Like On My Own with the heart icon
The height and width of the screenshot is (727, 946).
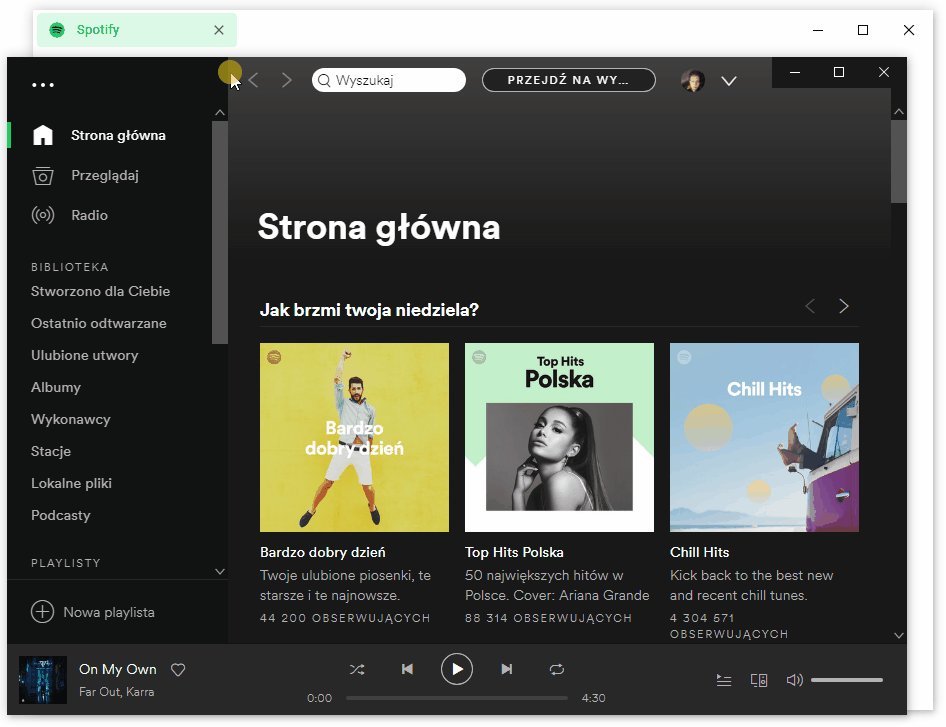pos(178,670)
